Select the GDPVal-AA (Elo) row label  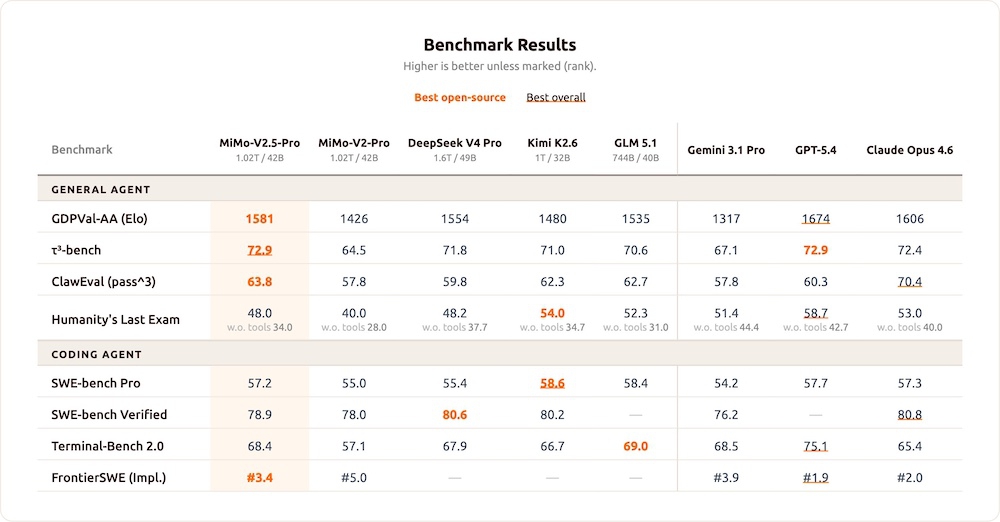(x=99, y=219)
